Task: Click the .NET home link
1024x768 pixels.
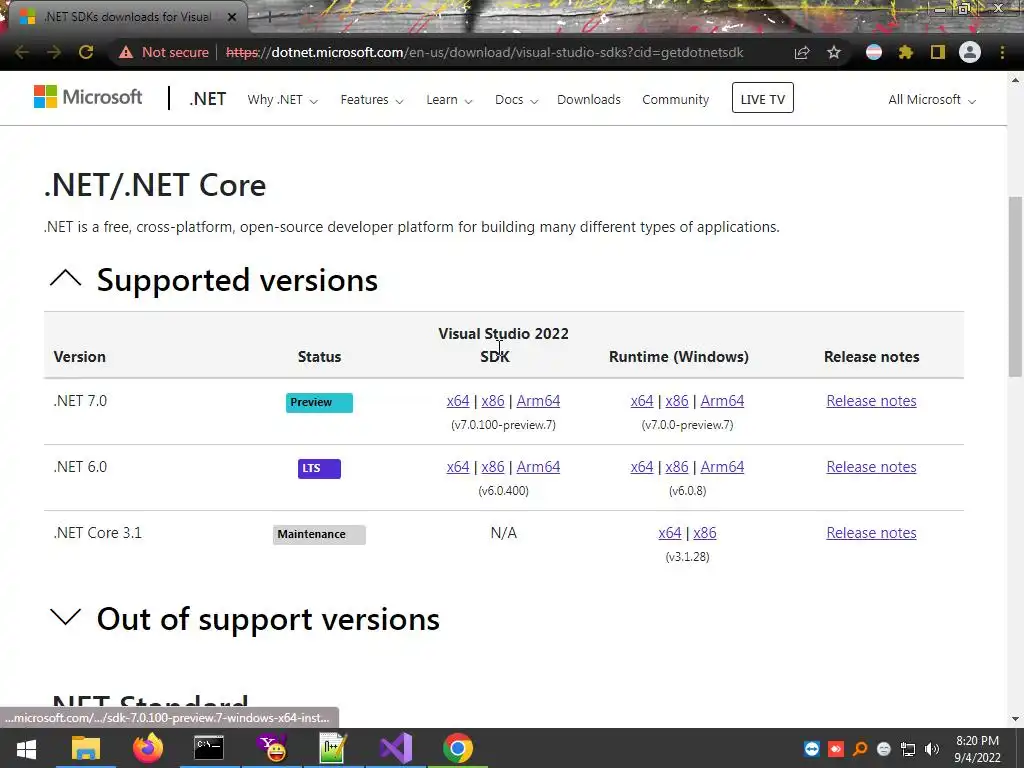Action: coord(207,99)
